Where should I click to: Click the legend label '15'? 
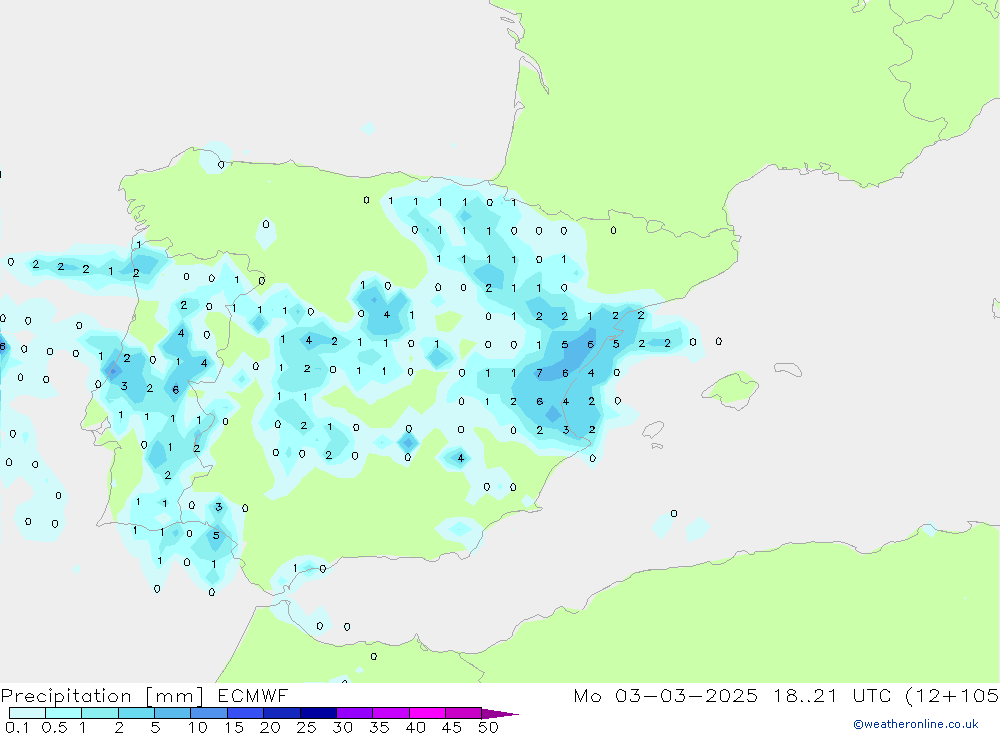point(234,727)
